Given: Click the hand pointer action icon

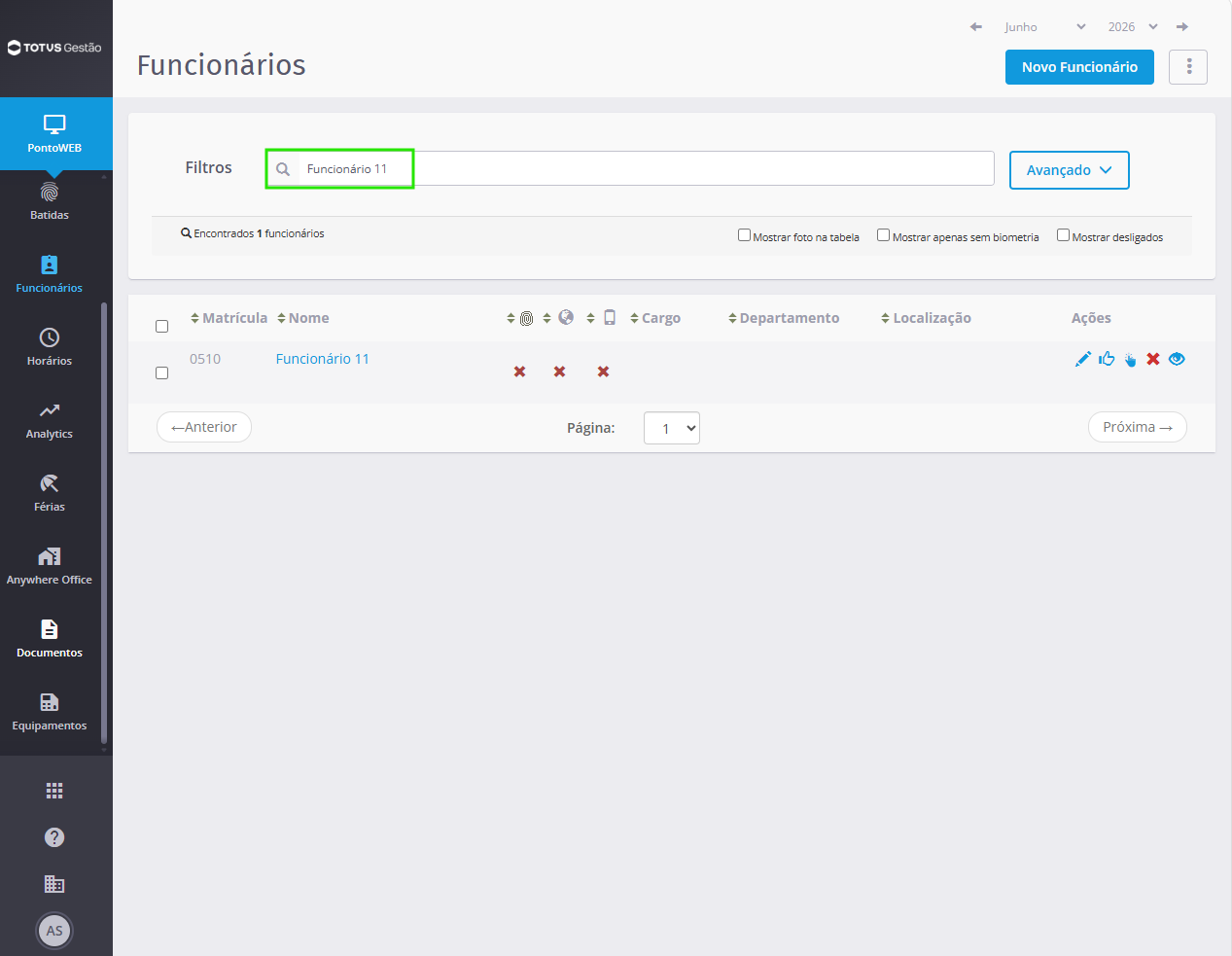Looking at the screenshot, I should [1130, 360].
